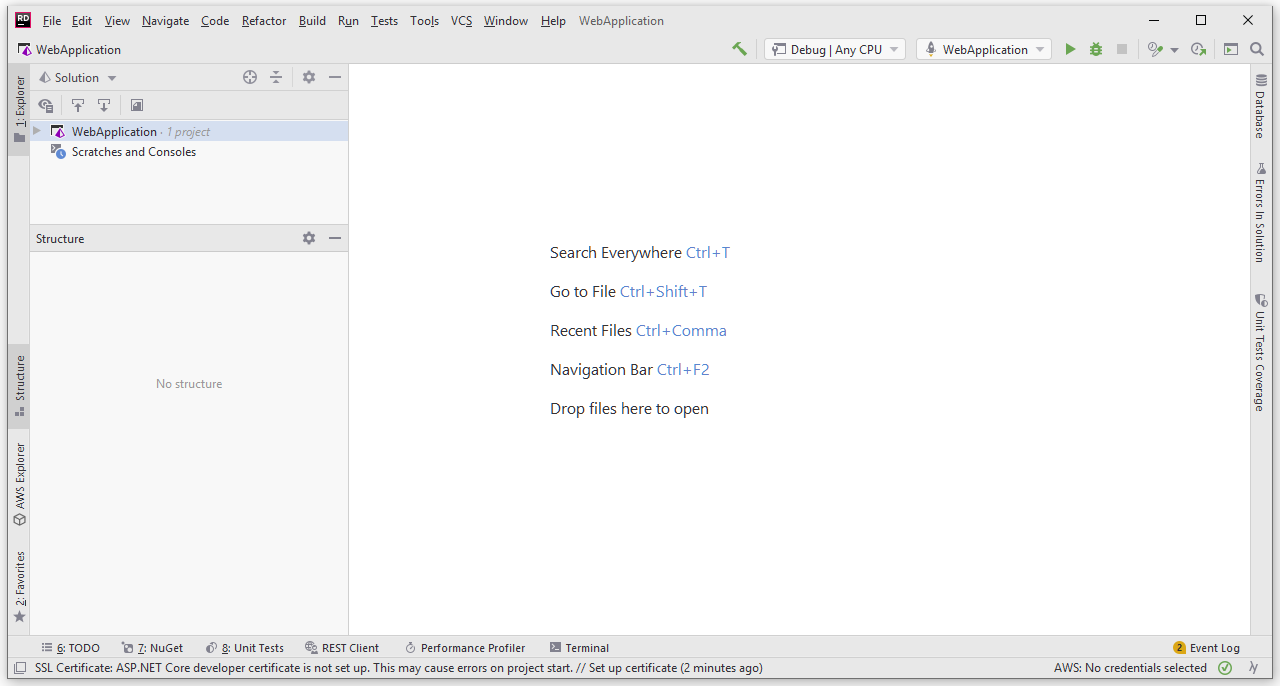
Task: Open the Refactor menu
Action: coord(264,20)
